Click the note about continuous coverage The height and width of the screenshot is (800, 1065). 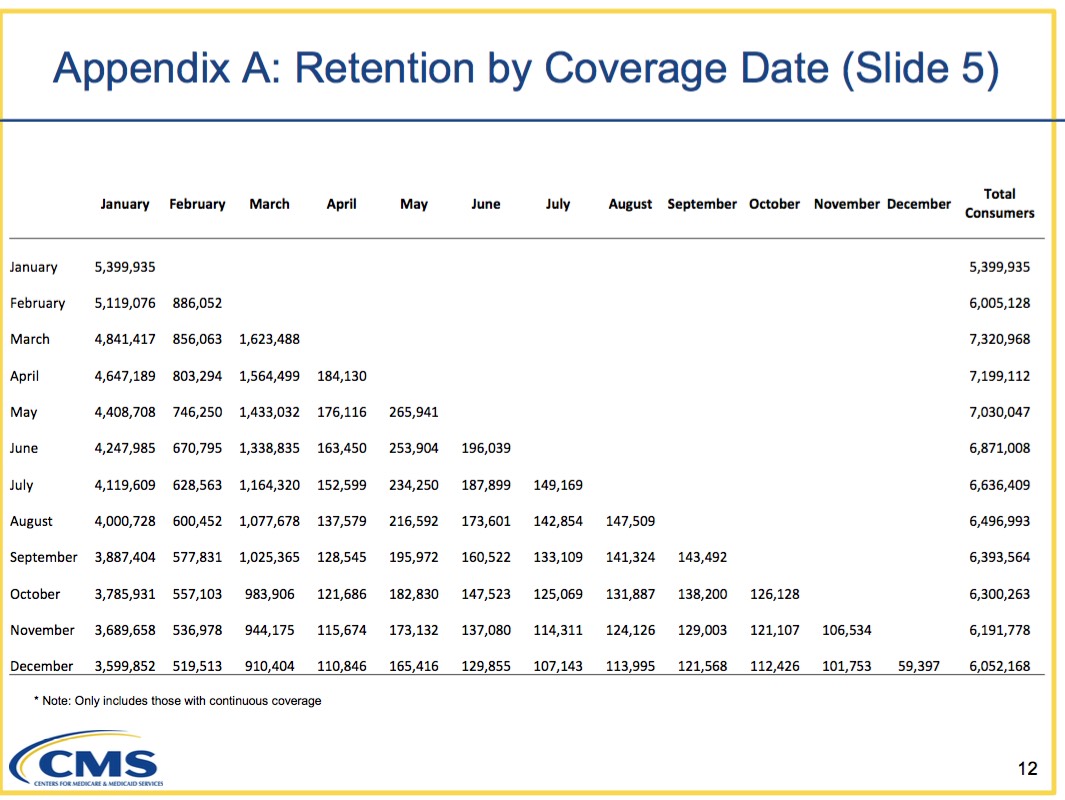(177, 701)
